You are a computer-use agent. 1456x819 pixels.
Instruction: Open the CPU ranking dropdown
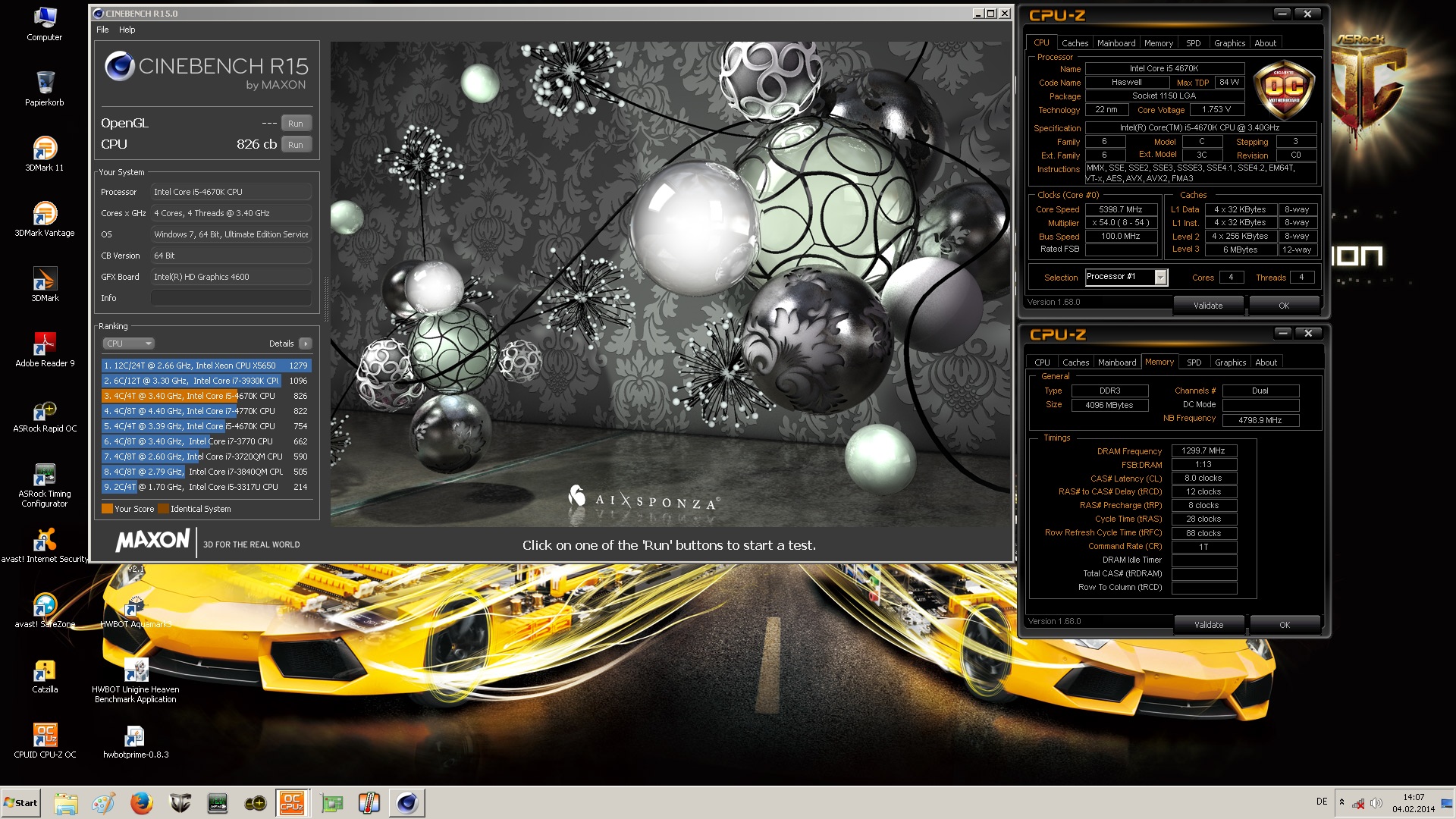click(128, 344)
